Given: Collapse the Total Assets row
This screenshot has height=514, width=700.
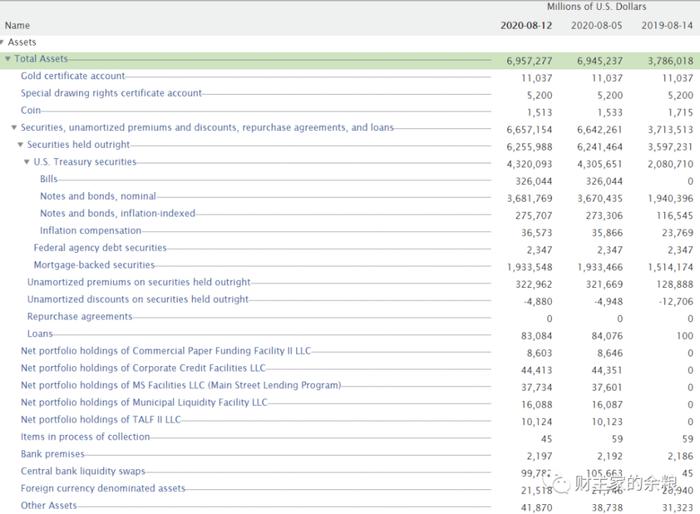Looking at the screenshot, I should coord(8,59).
